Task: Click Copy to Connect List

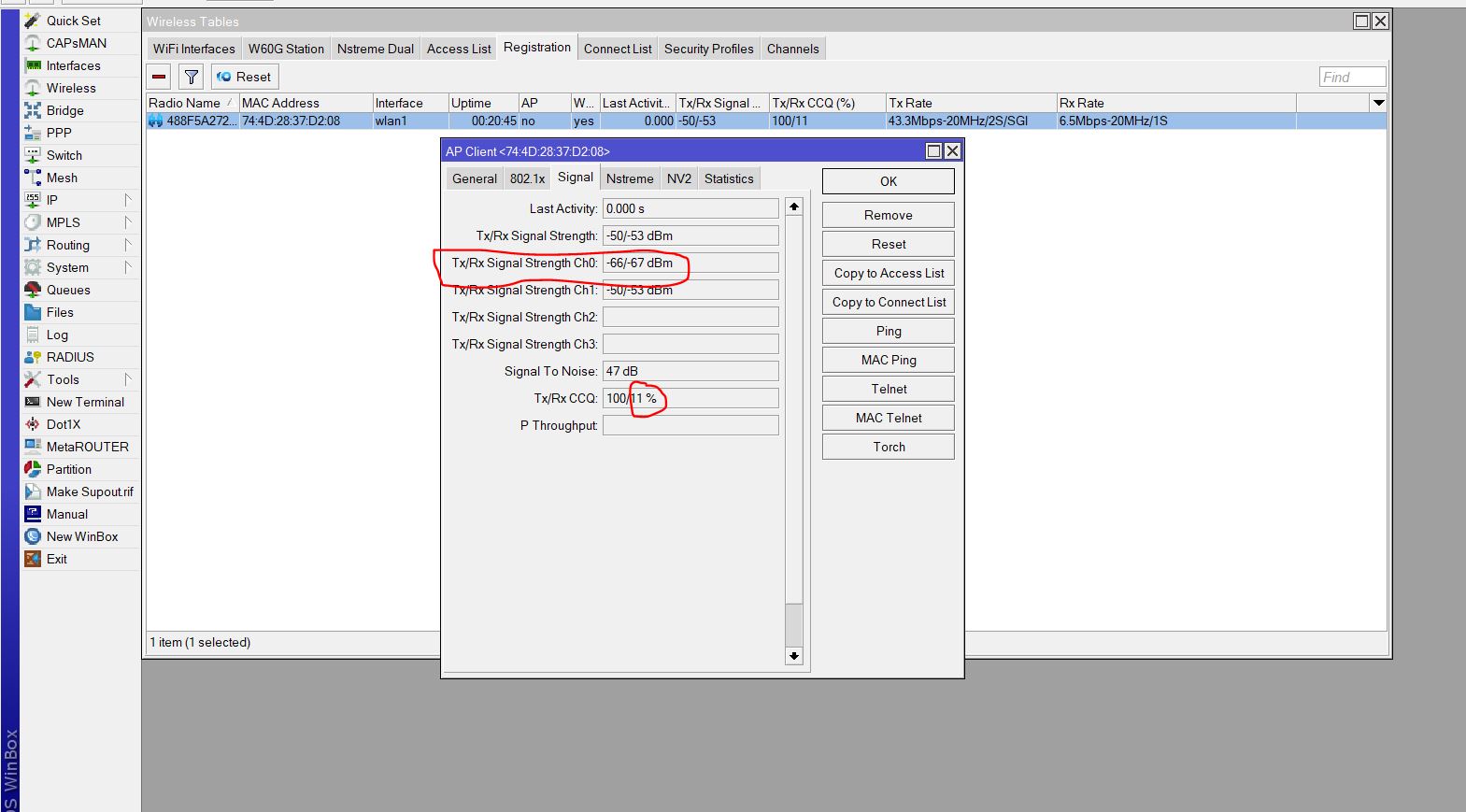Action: pyautogui.click(x=889, y=302)
